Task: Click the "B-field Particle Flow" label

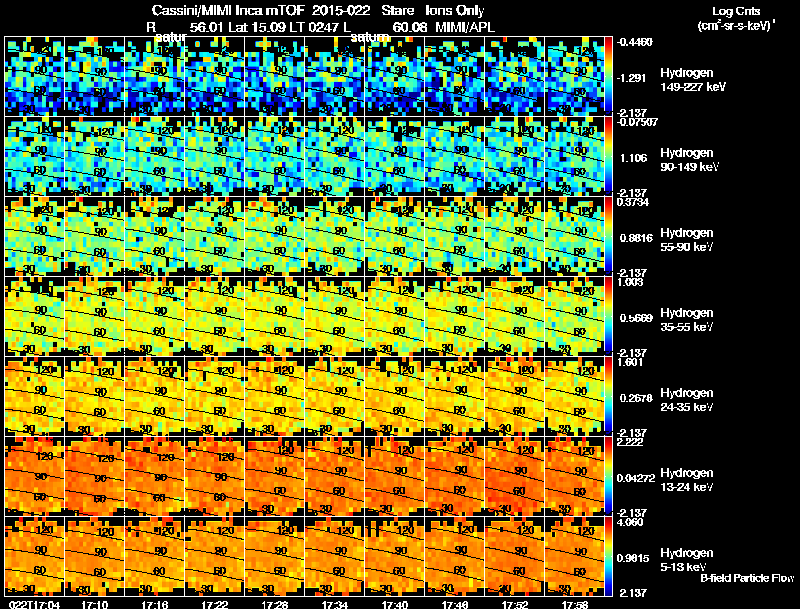Action: pyautogui.click(x=747, y=578)
